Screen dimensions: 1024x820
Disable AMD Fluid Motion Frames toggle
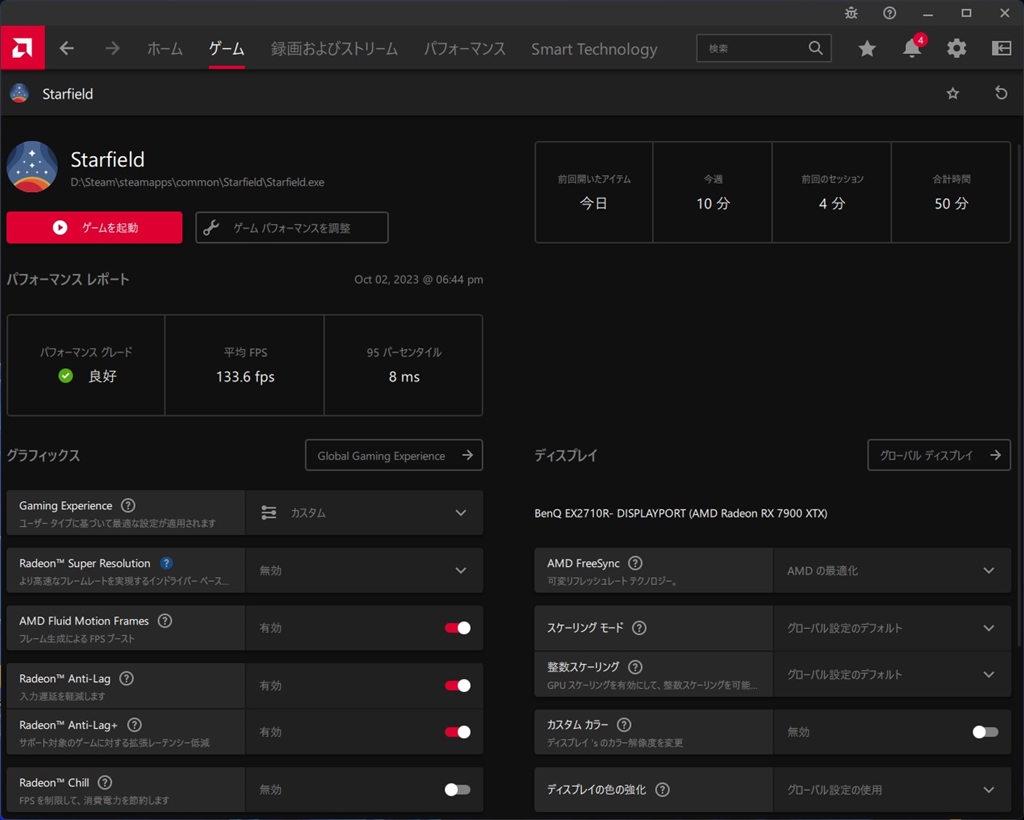point(457,628)
